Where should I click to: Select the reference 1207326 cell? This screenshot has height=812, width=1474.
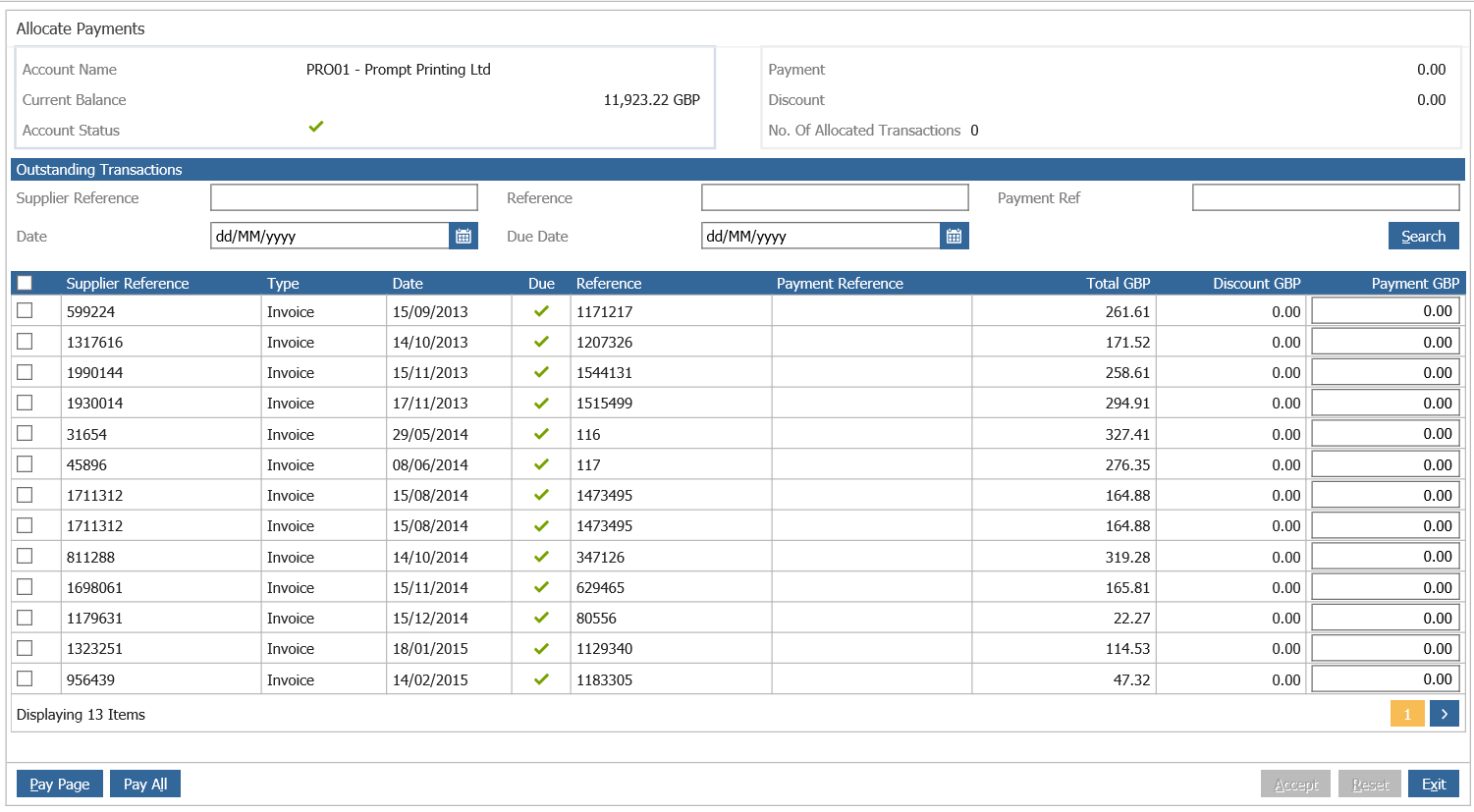pyautogui.click(x=671, y=342)
